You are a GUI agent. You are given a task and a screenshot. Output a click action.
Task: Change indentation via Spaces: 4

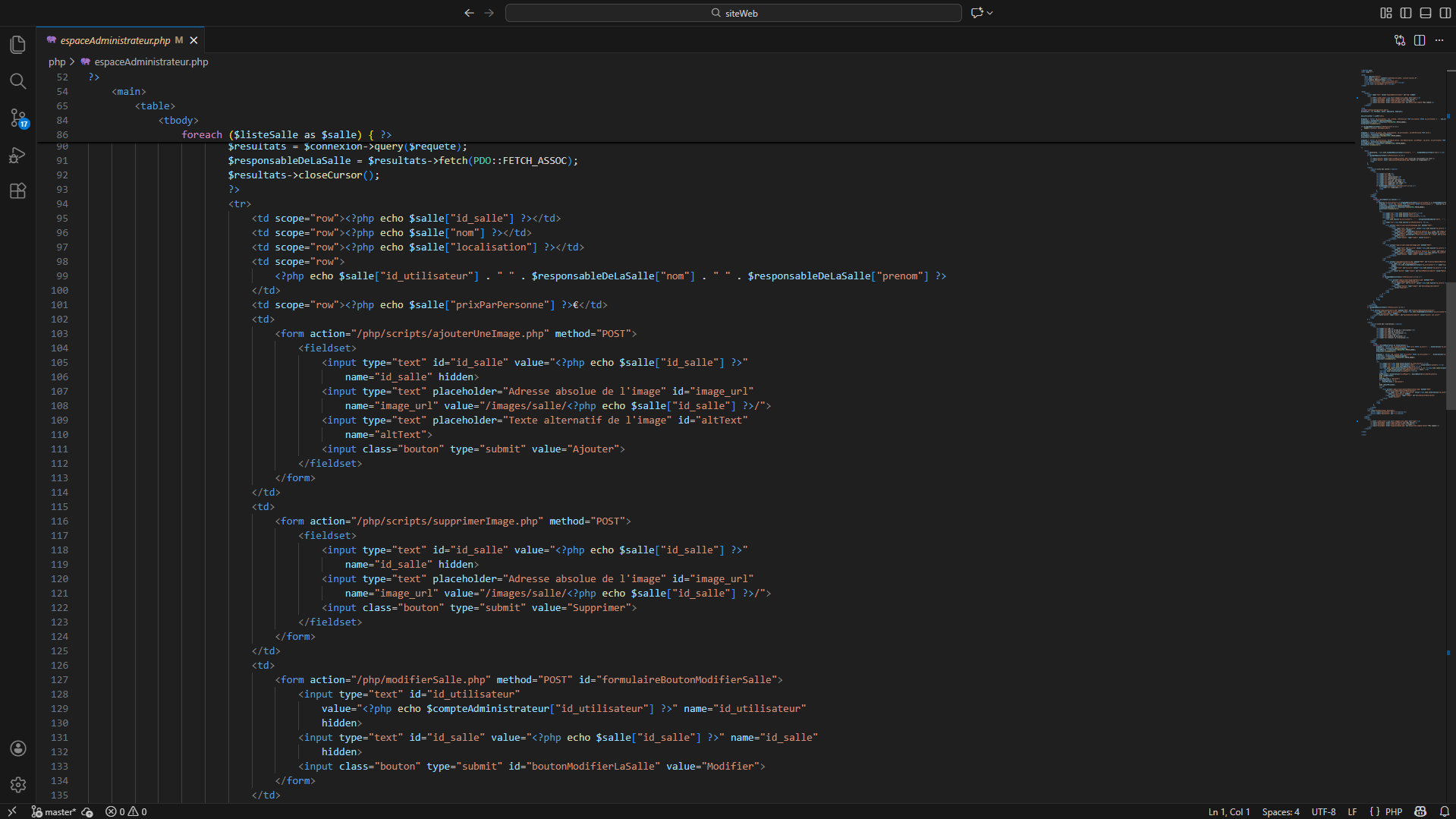pos(1281,811)
